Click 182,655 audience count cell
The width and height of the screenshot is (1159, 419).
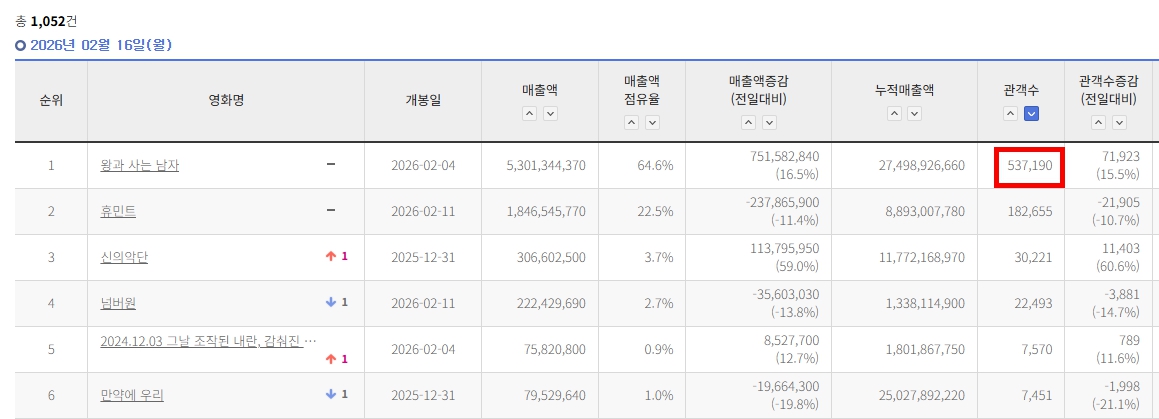[1030, 211]
